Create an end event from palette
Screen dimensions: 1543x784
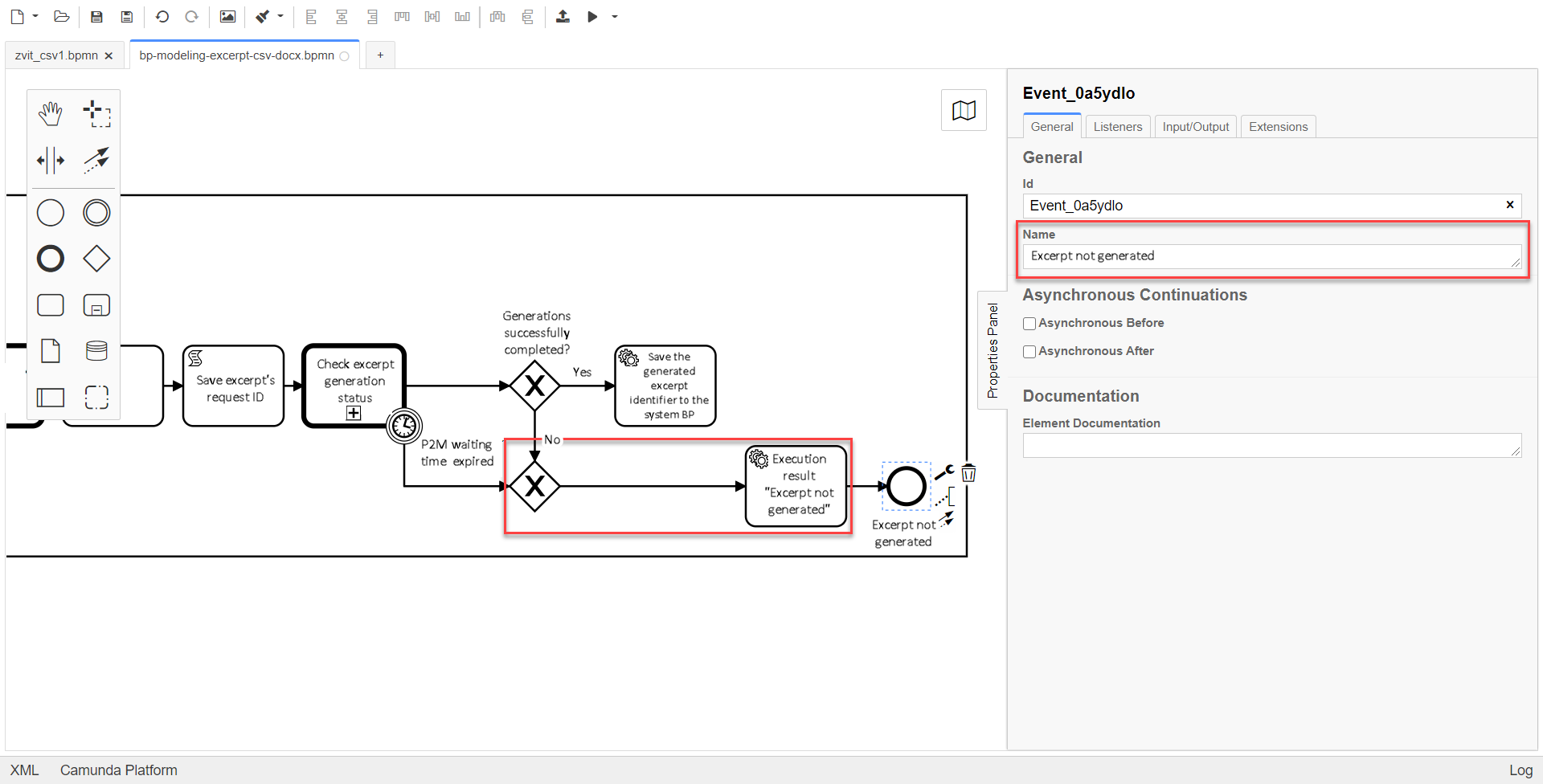point(51,259)
